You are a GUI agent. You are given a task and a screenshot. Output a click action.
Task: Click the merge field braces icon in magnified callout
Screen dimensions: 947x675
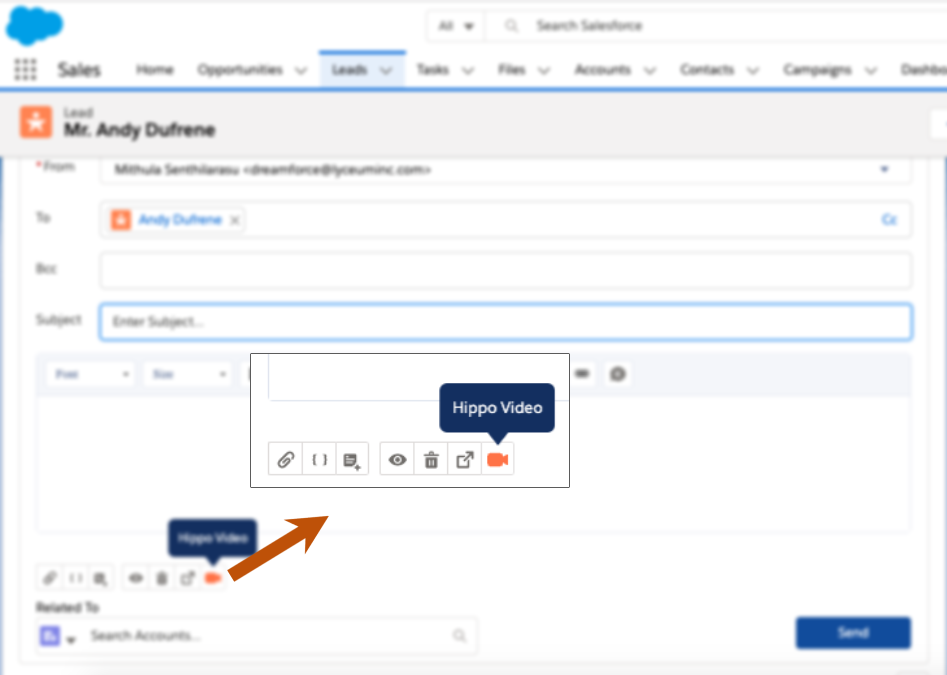(x=319, y=459)
